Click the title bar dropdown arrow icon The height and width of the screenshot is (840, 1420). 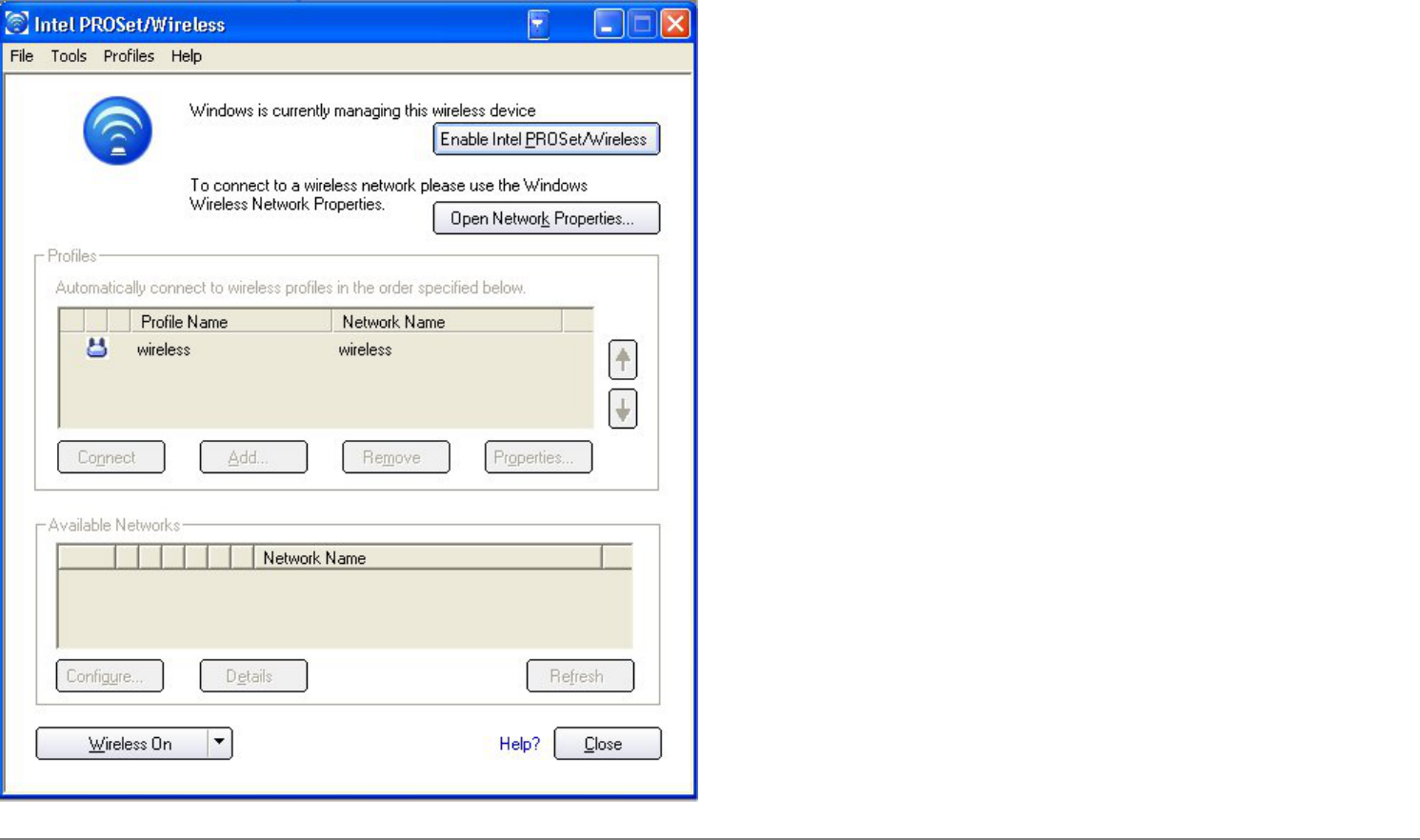[x=538, y=24]
